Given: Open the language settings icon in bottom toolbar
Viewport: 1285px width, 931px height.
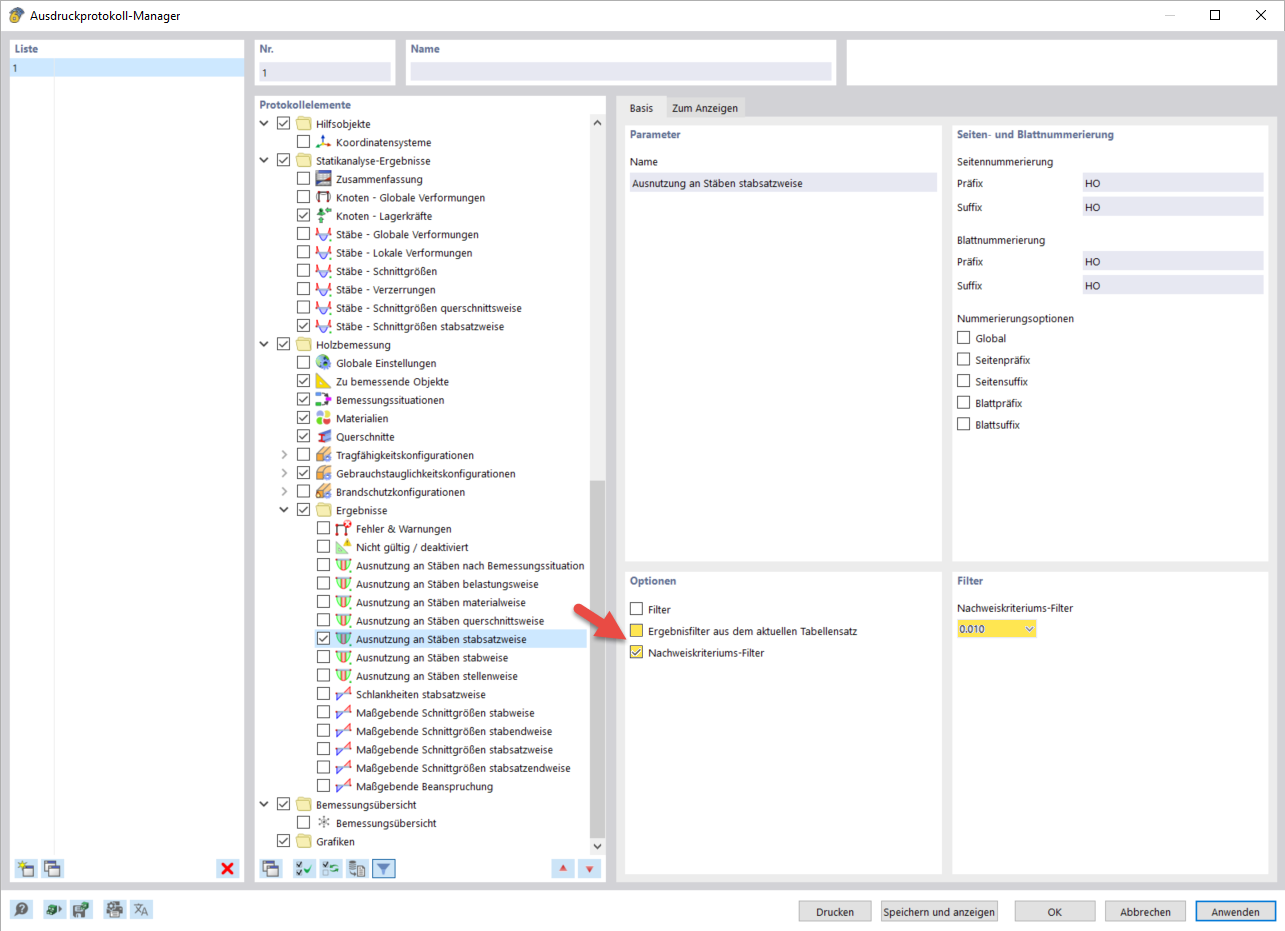Looking at the screenshot, I should [x=141, y=909].
